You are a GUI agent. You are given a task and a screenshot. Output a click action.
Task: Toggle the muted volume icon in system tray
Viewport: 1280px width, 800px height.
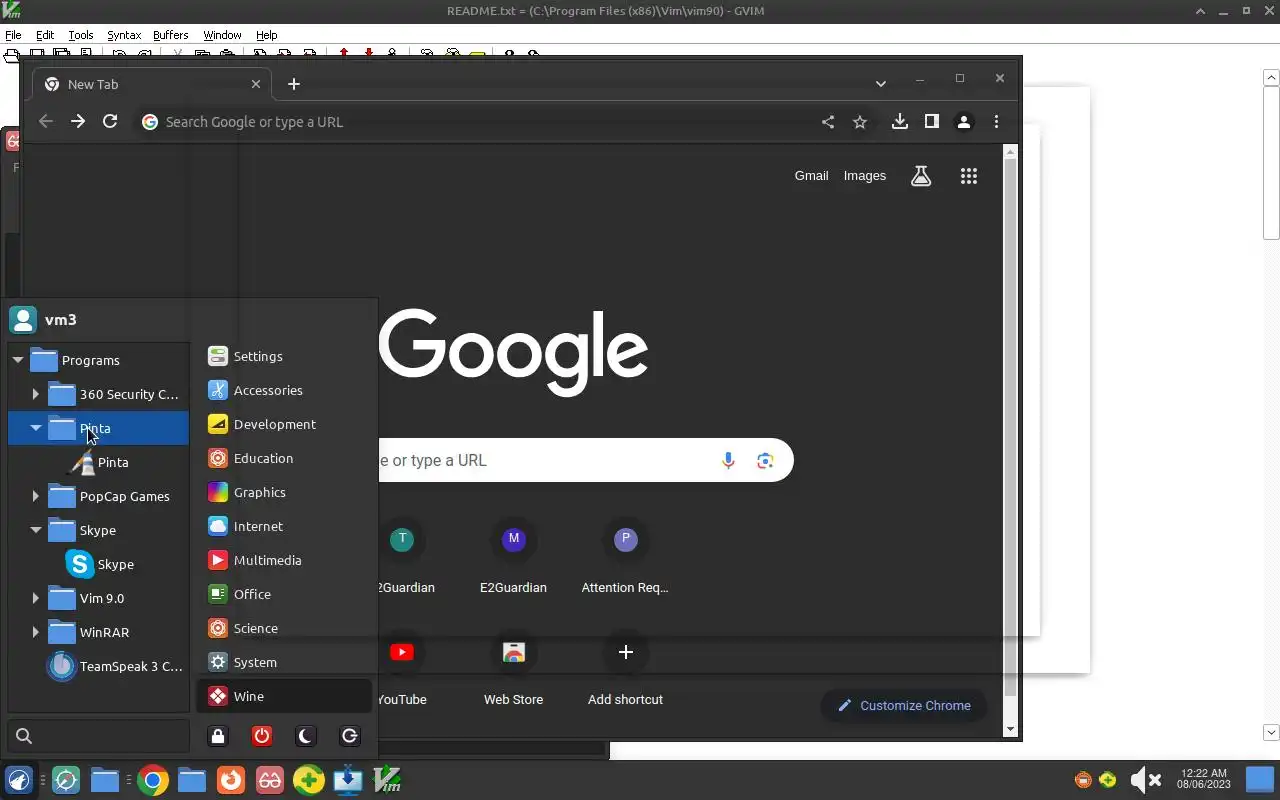tap(1145, 780)
